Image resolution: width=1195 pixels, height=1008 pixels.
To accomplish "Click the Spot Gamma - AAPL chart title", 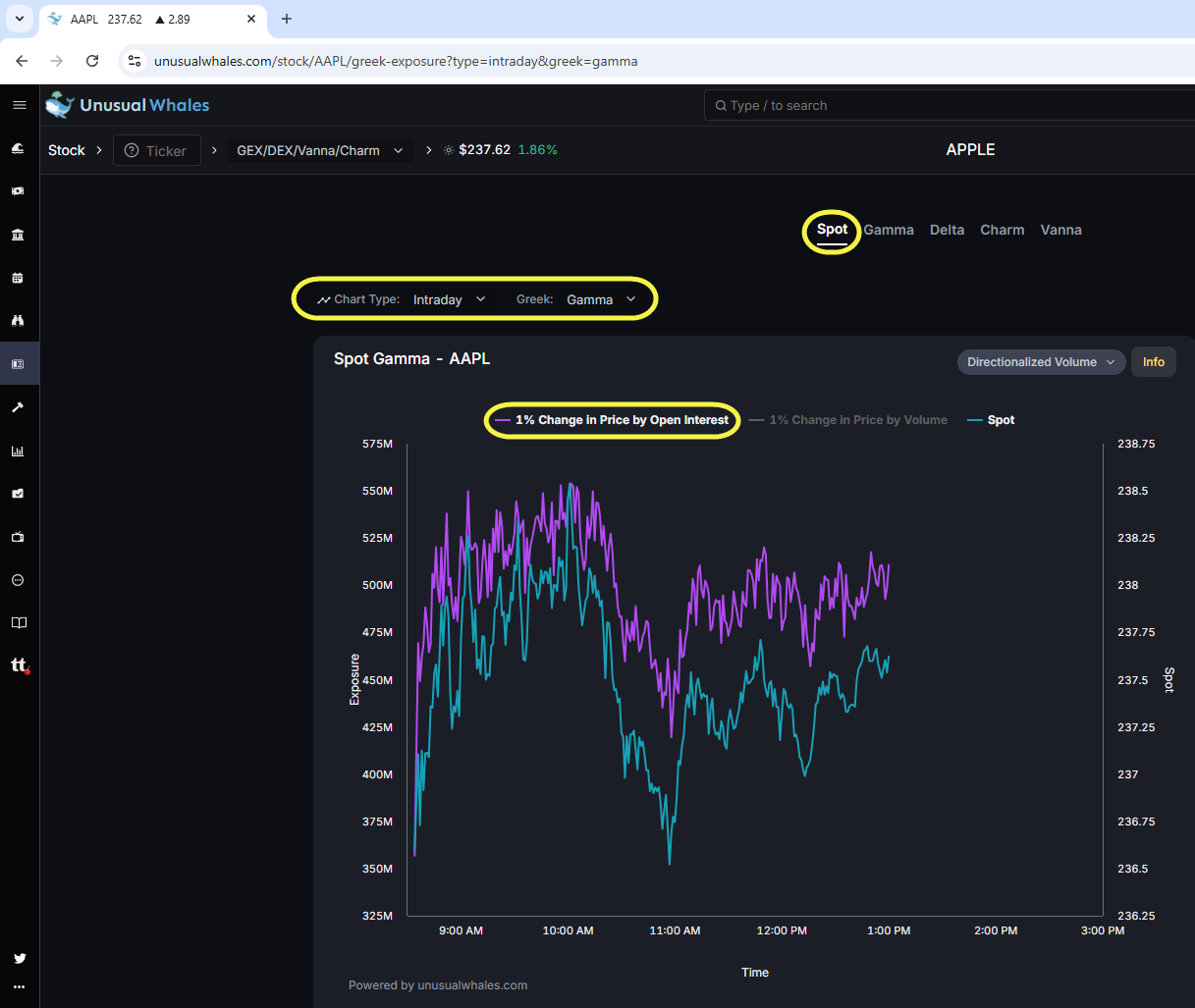I will pyautogui.click(x=411, y=358).
